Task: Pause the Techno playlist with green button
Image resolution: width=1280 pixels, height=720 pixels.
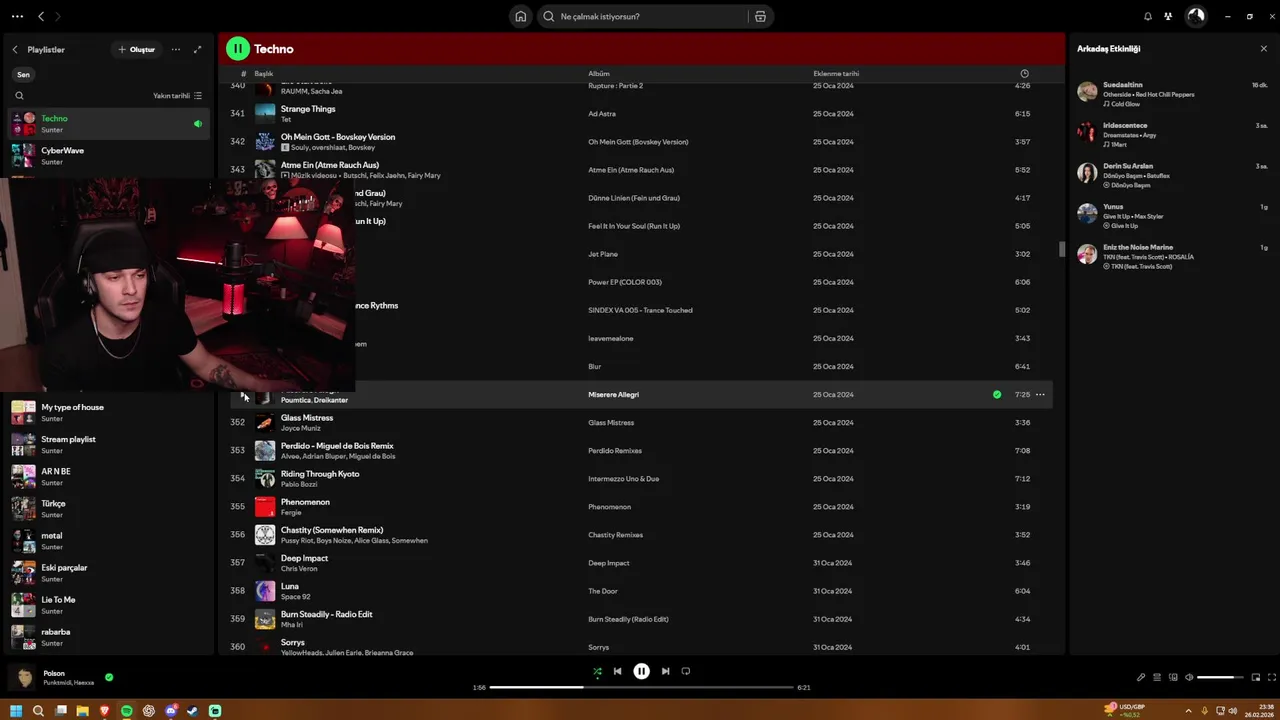Action: point(237,49)
